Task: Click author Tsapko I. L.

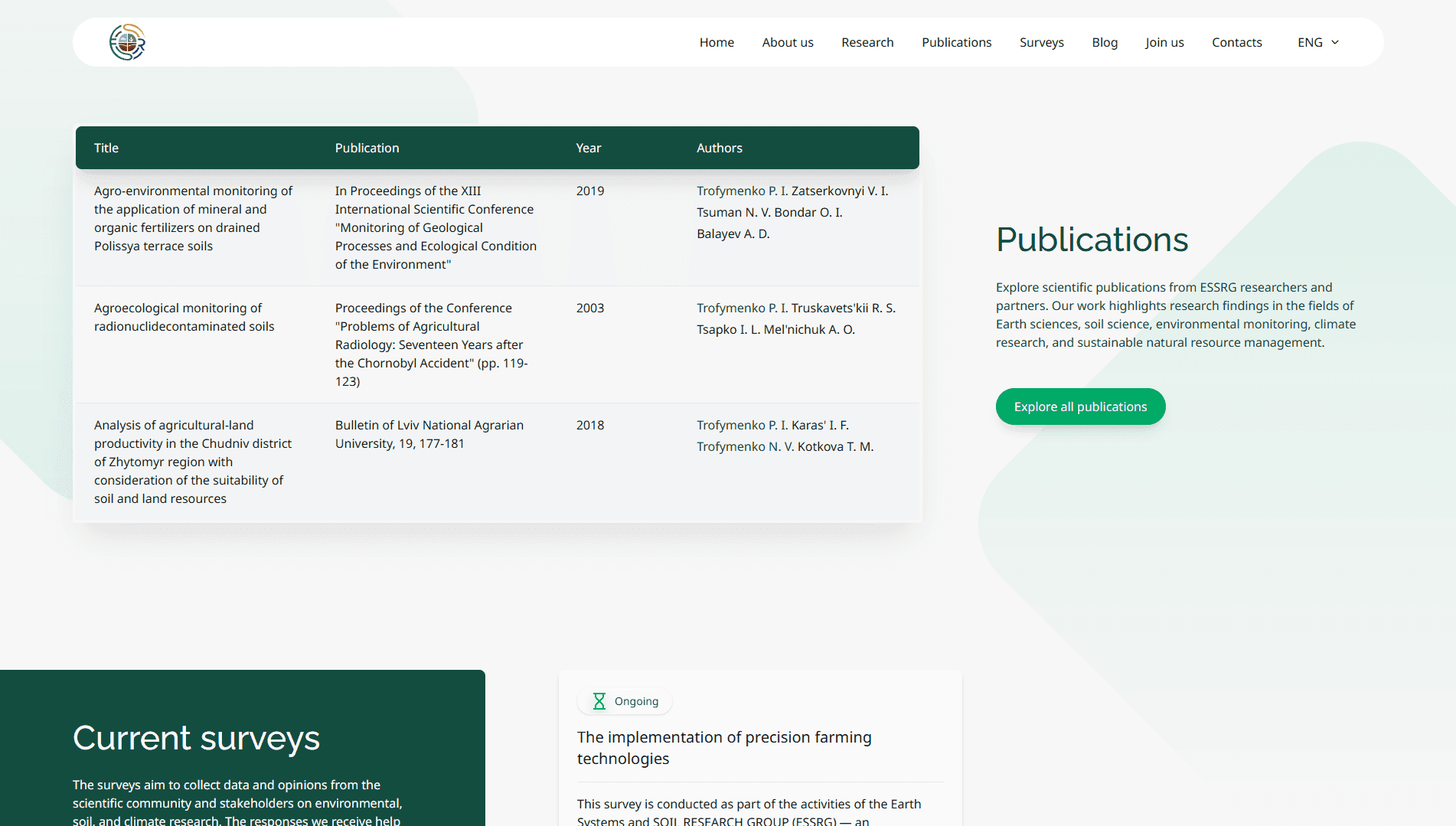Action: click(729, 329)
